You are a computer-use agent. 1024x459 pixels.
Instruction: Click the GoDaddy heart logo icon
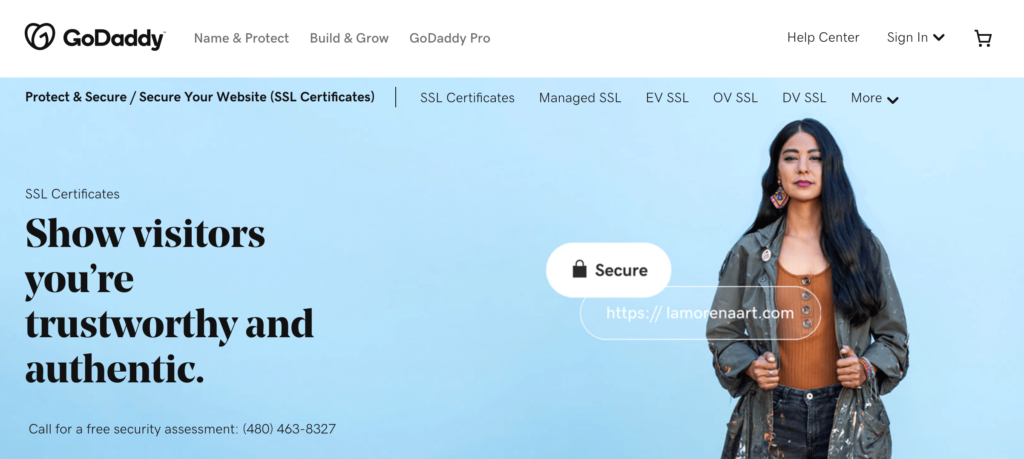[40, 37]
